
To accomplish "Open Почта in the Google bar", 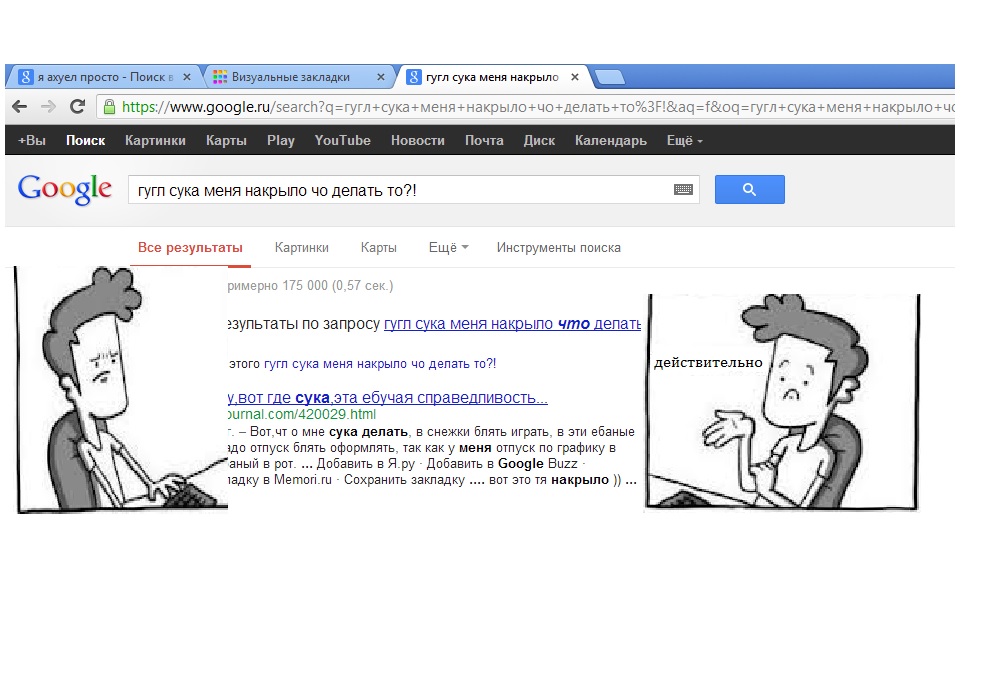I will [484, 140].
